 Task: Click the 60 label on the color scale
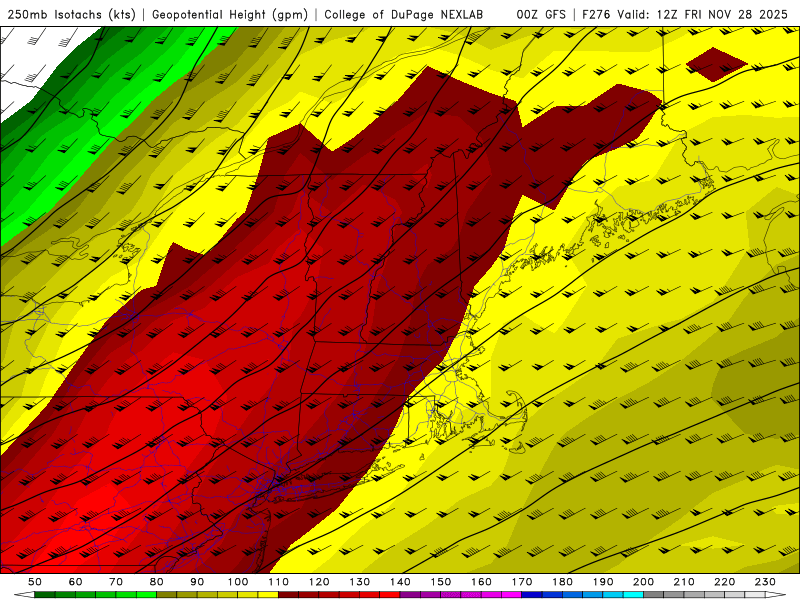tap(75, 582)
